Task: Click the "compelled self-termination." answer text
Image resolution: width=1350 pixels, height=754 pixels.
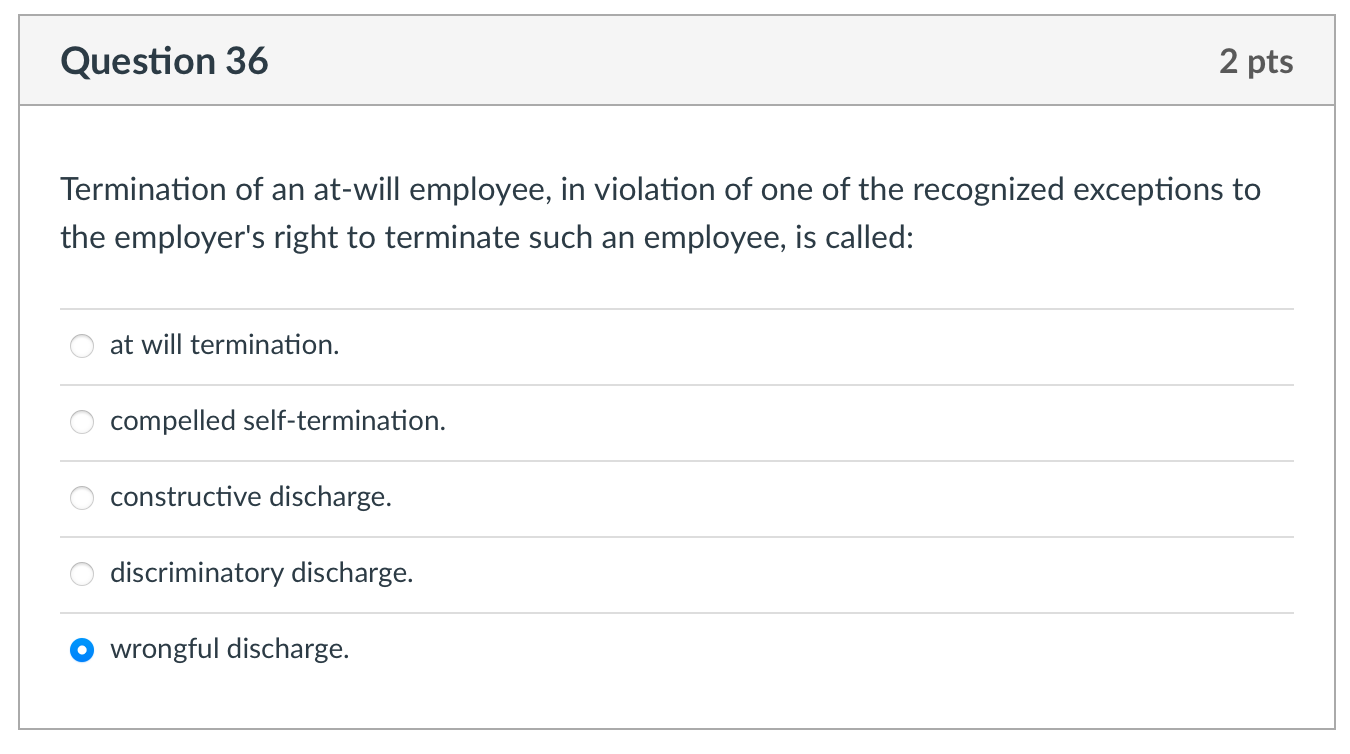Action: (x=277, y=421)
